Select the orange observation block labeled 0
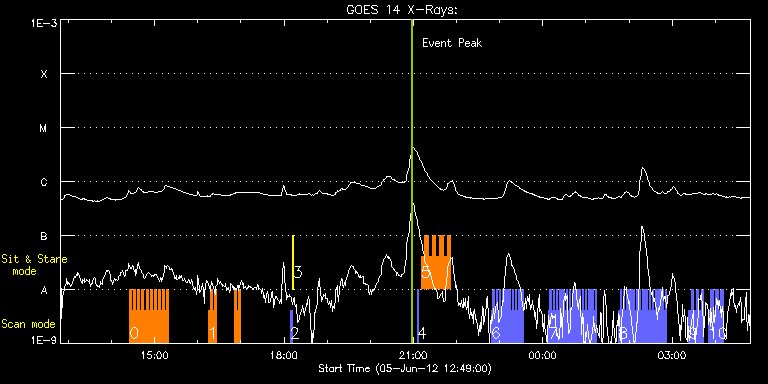The width and height of the screenshot is (768, 384). (x=149, y=316)
